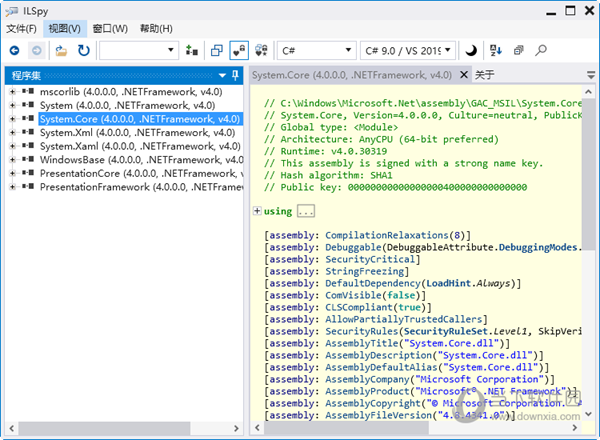Viewport: 600px width, 440px height.
Task: Open the 视图(V) menu
Action: point(65,29)
